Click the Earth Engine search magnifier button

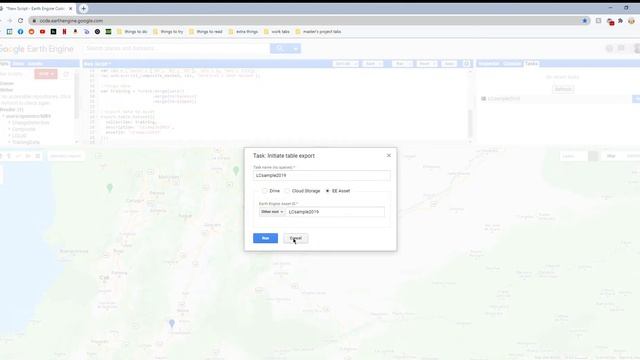click(x=280, y=49)
